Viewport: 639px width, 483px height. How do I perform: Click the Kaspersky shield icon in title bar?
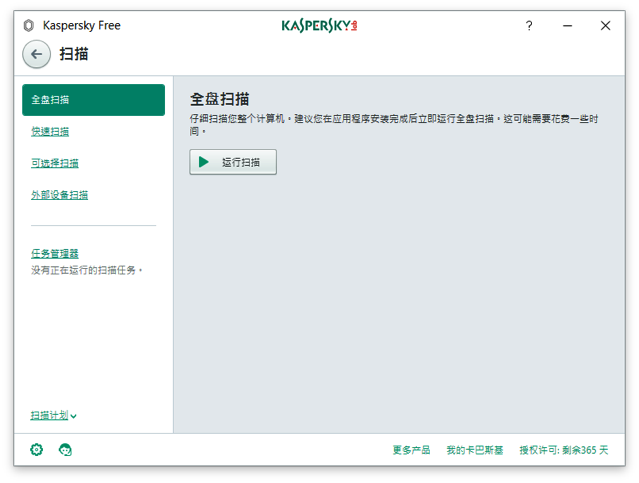[29, 25]
